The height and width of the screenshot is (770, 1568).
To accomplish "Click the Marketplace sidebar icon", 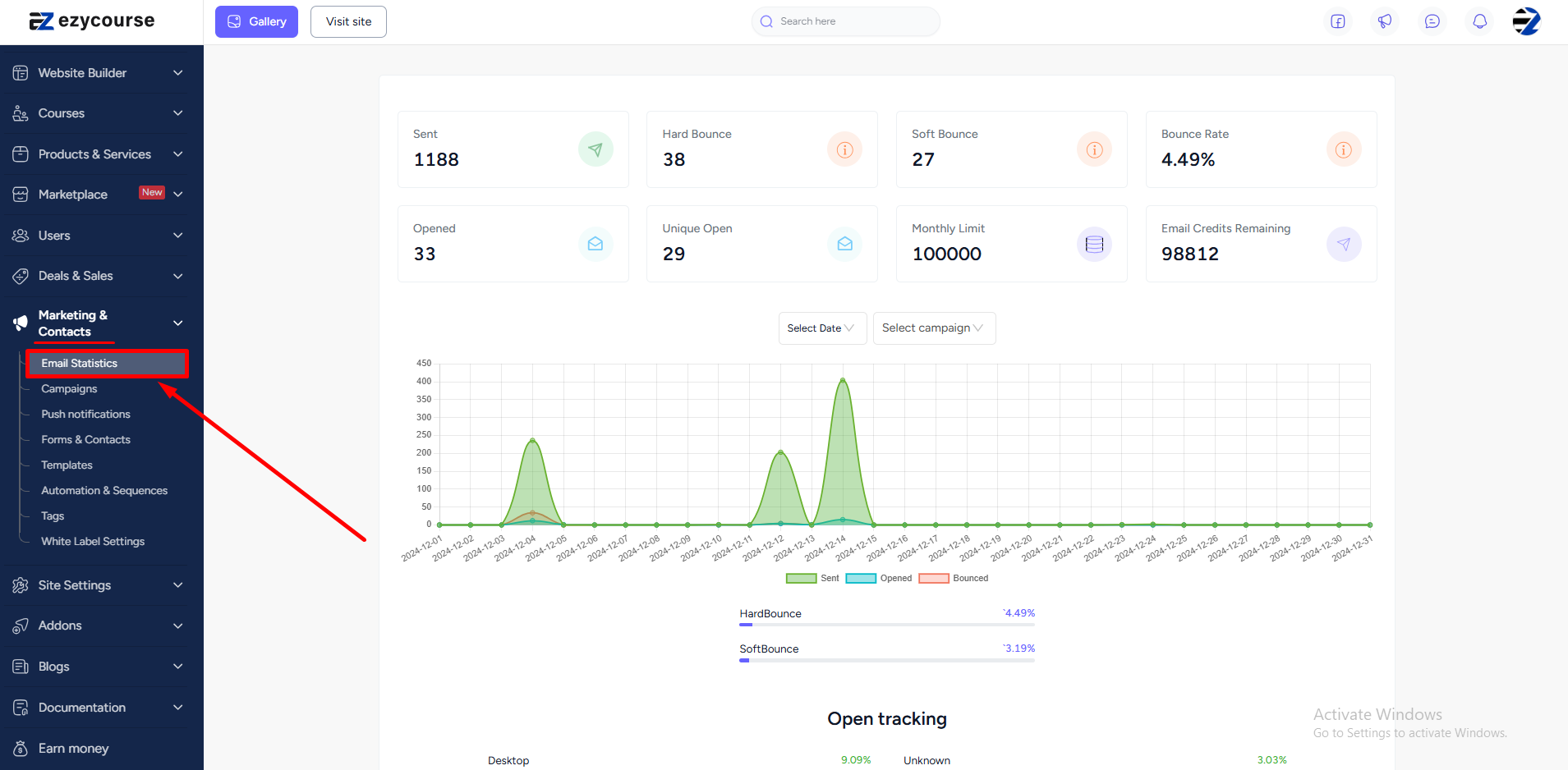I will (x=21, y=195).
